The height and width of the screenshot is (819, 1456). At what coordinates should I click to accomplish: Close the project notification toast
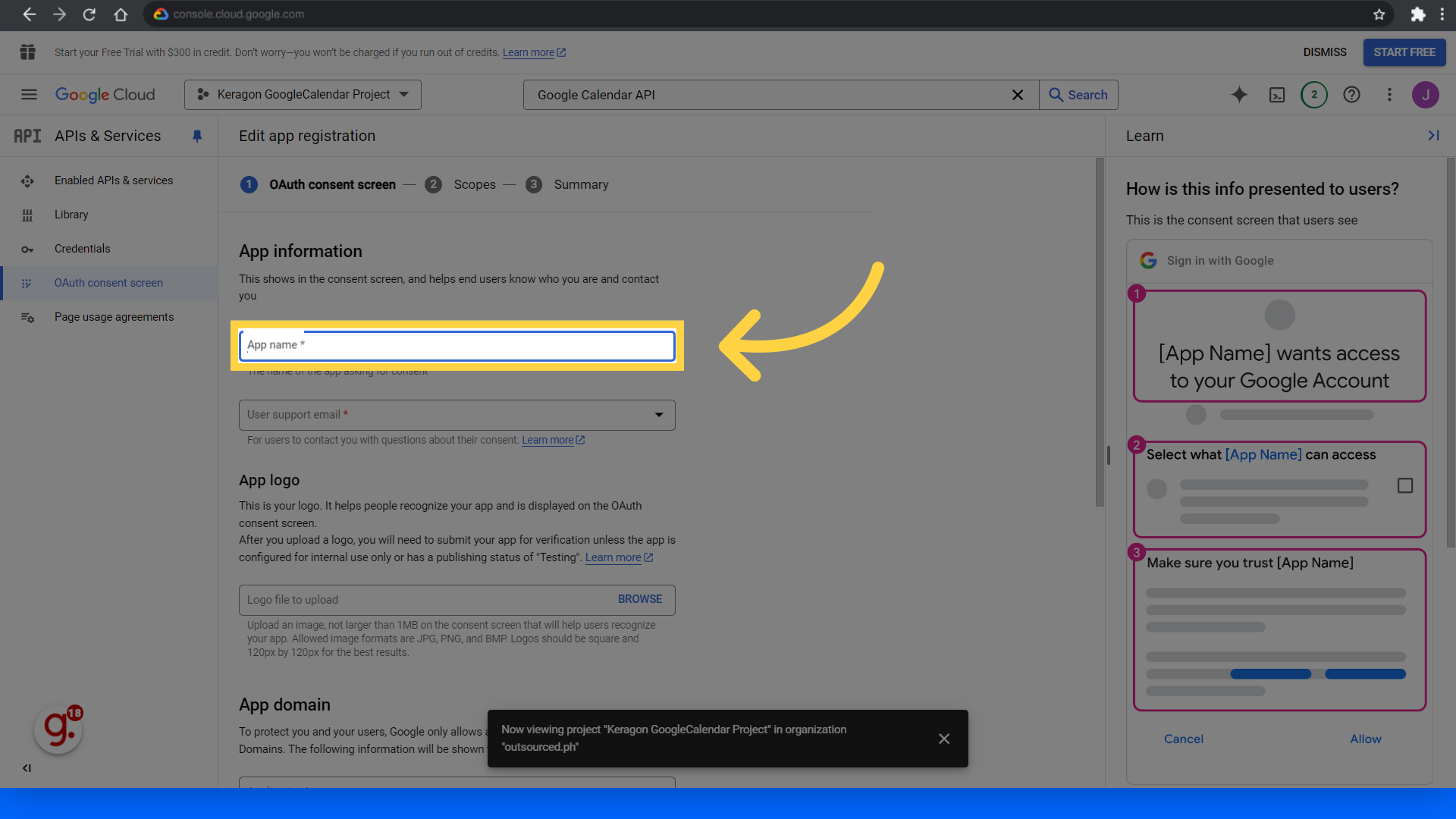(x=944, y=739)
